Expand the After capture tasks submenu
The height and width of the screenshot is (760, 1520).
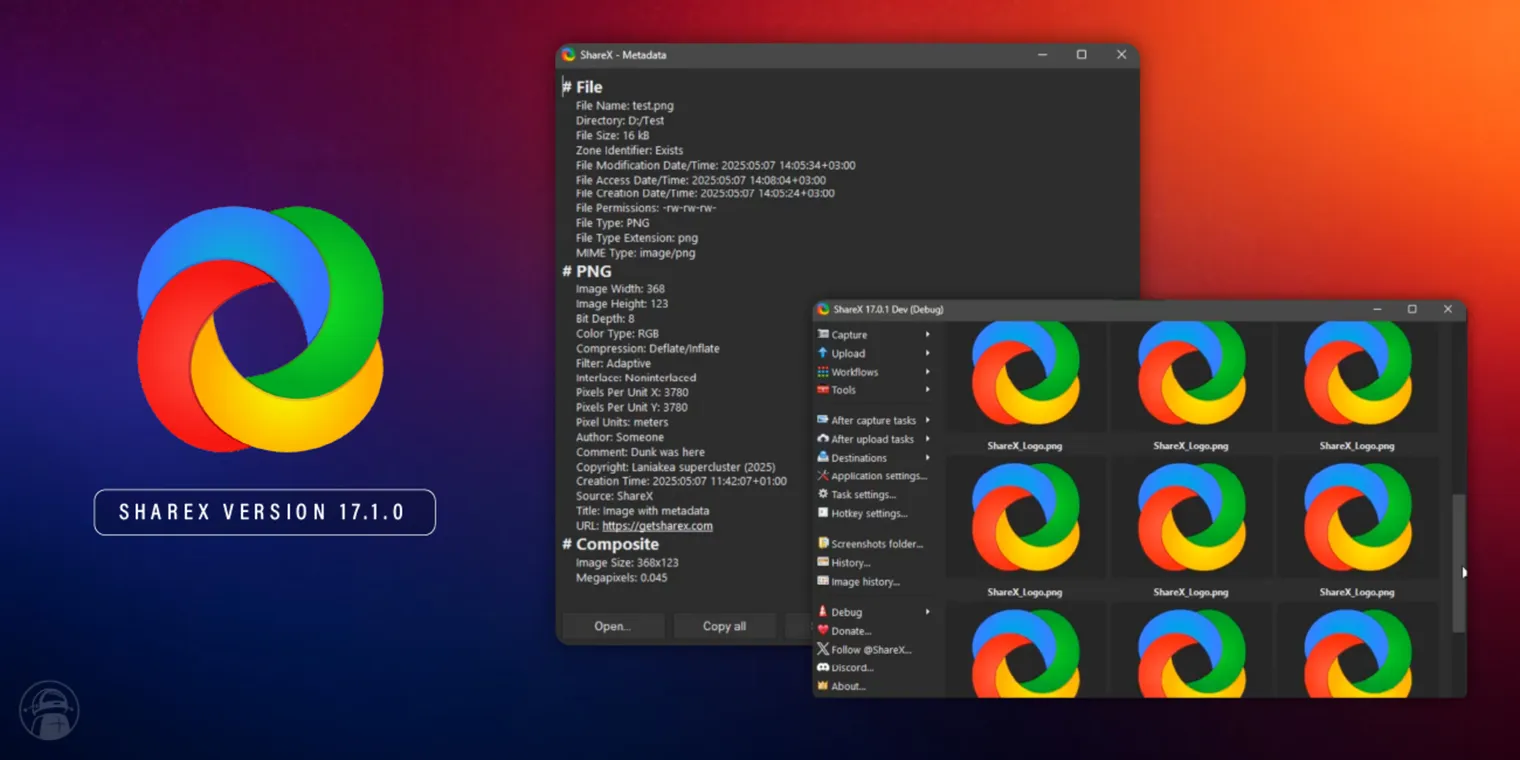(926, 420)
